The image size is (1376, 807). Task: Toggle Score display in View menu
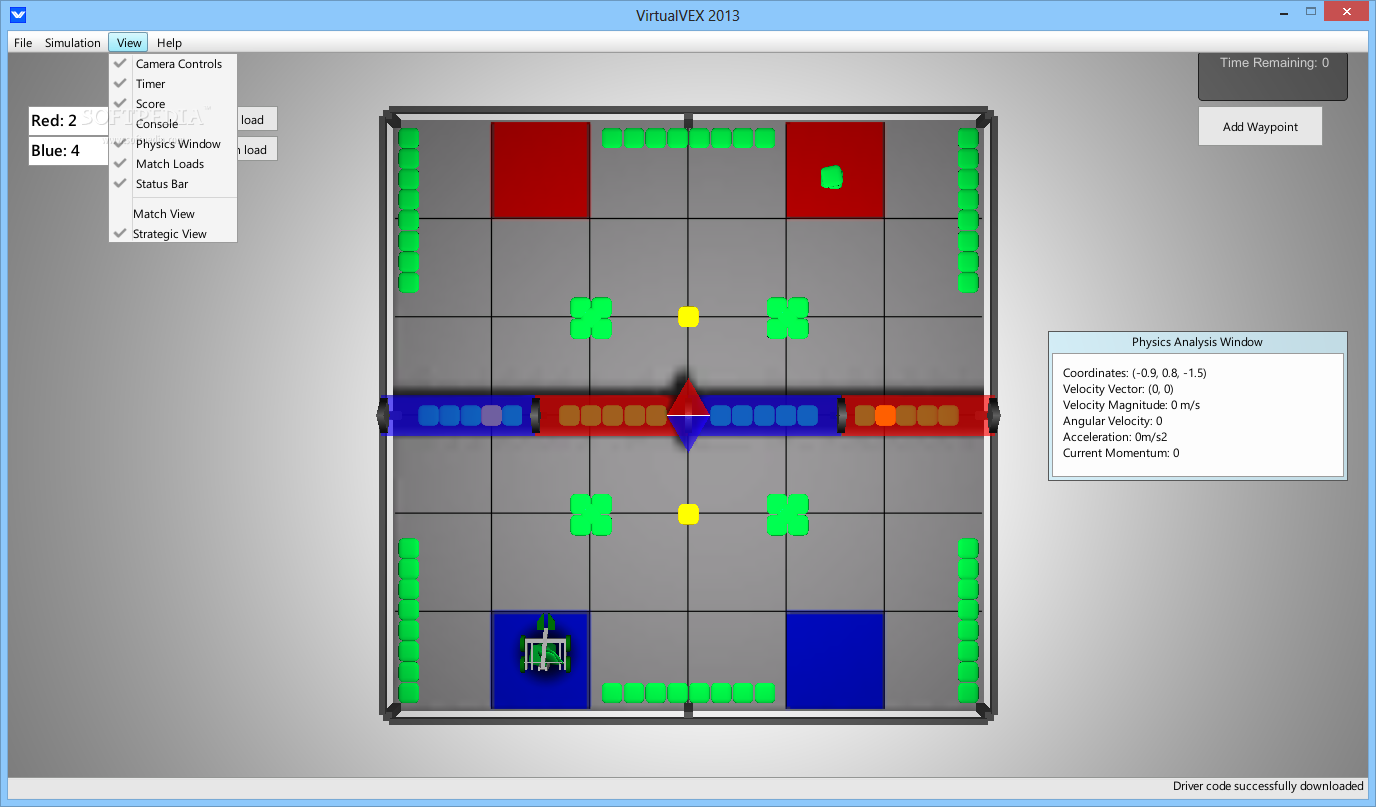coord(173,104)
